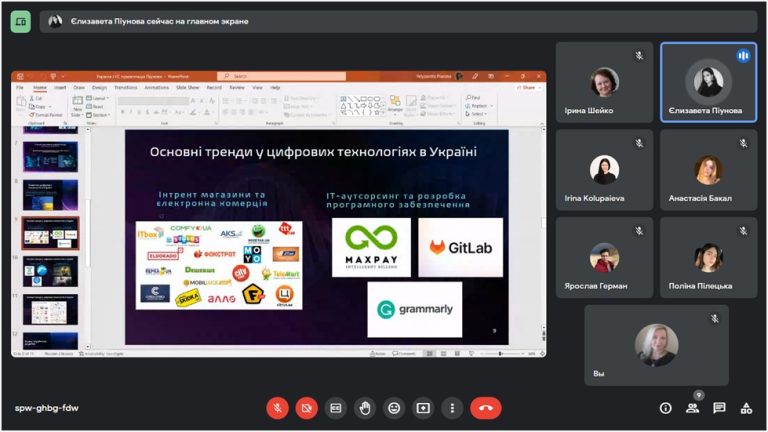Open the Select dropdown in Editing group

tap(476, 114)
